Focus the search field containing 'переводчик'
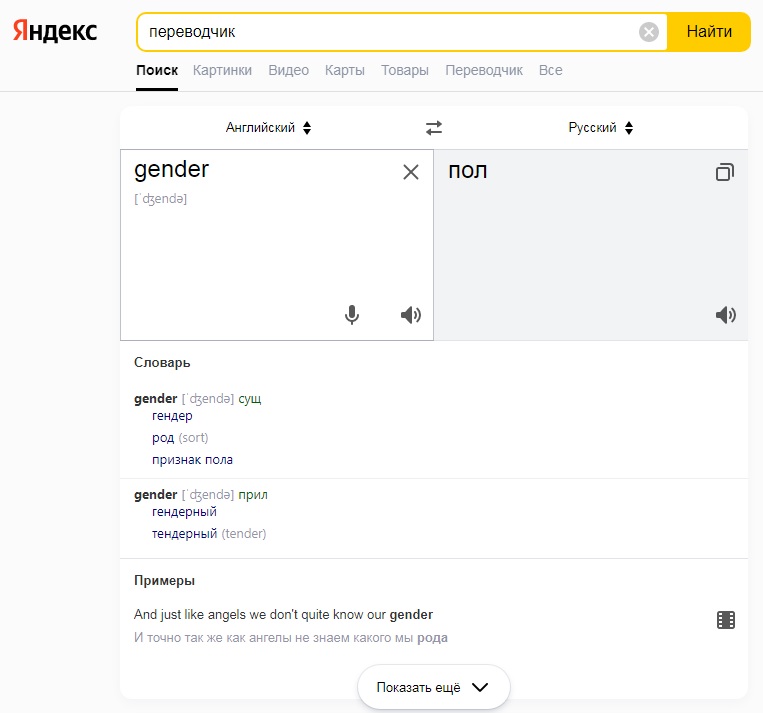 point(389,32)
